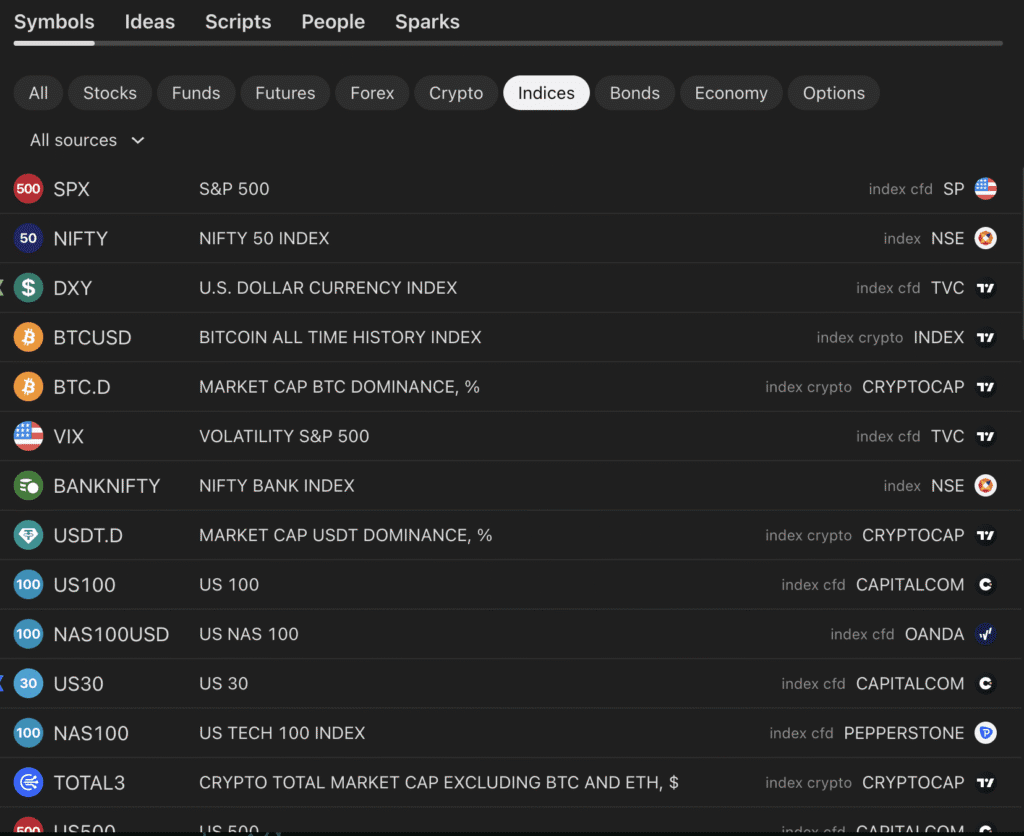Click CRYPTOCAP icon in USDT.D row
This screenshot has width=1024, height=836.
[x=985, y=535]
